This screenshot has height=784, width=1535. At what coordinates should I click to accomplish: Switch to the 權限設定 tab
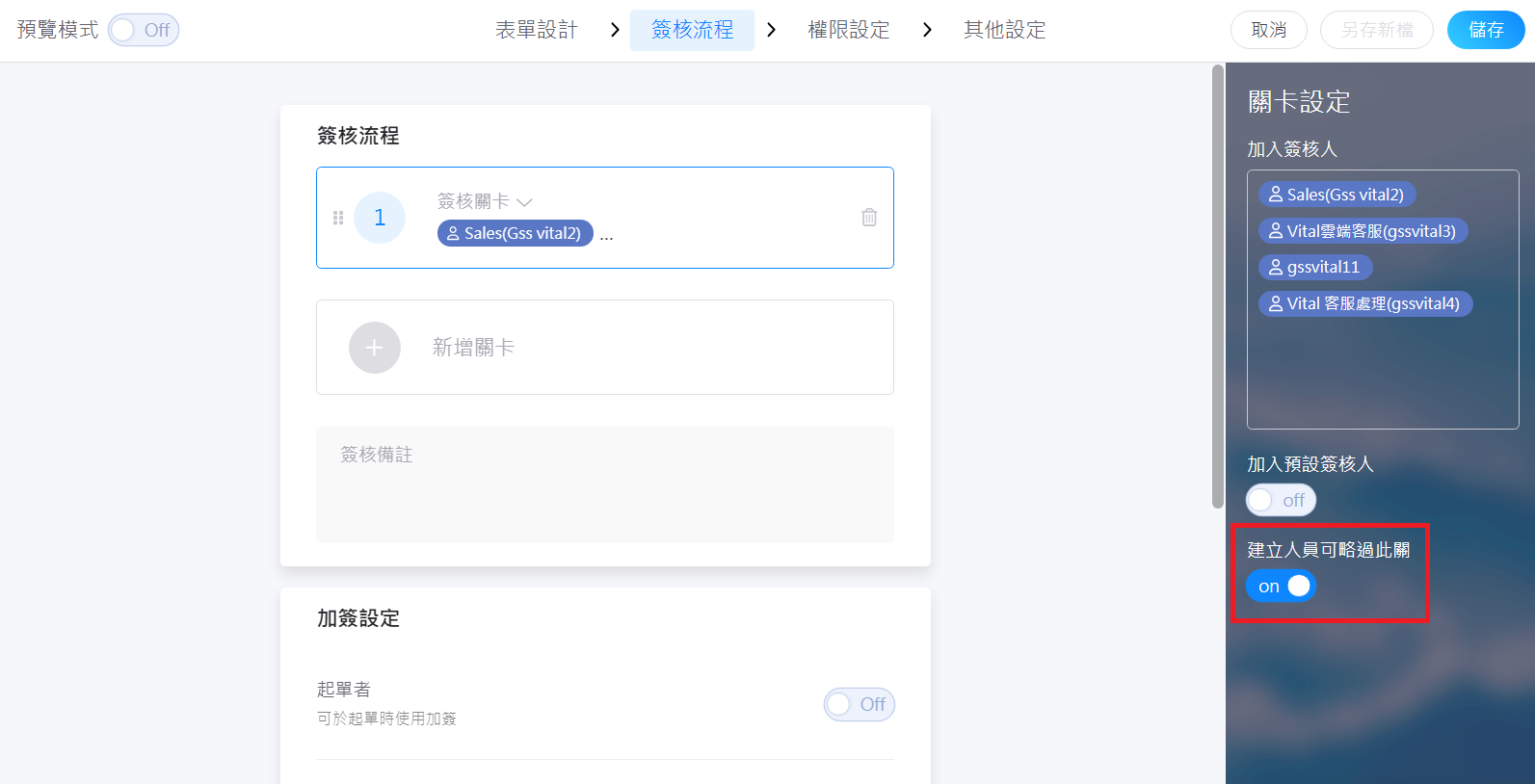[848, 30]
